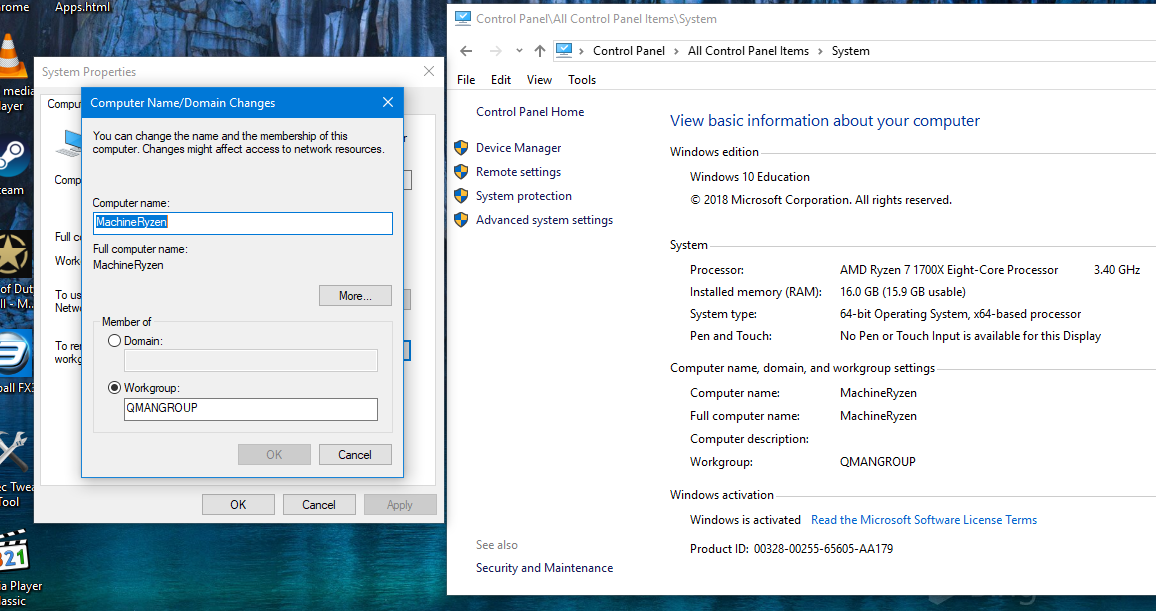Open Advanced system settings link
This screenshot has width=1156, height=611.
click(x=544, y=220)
